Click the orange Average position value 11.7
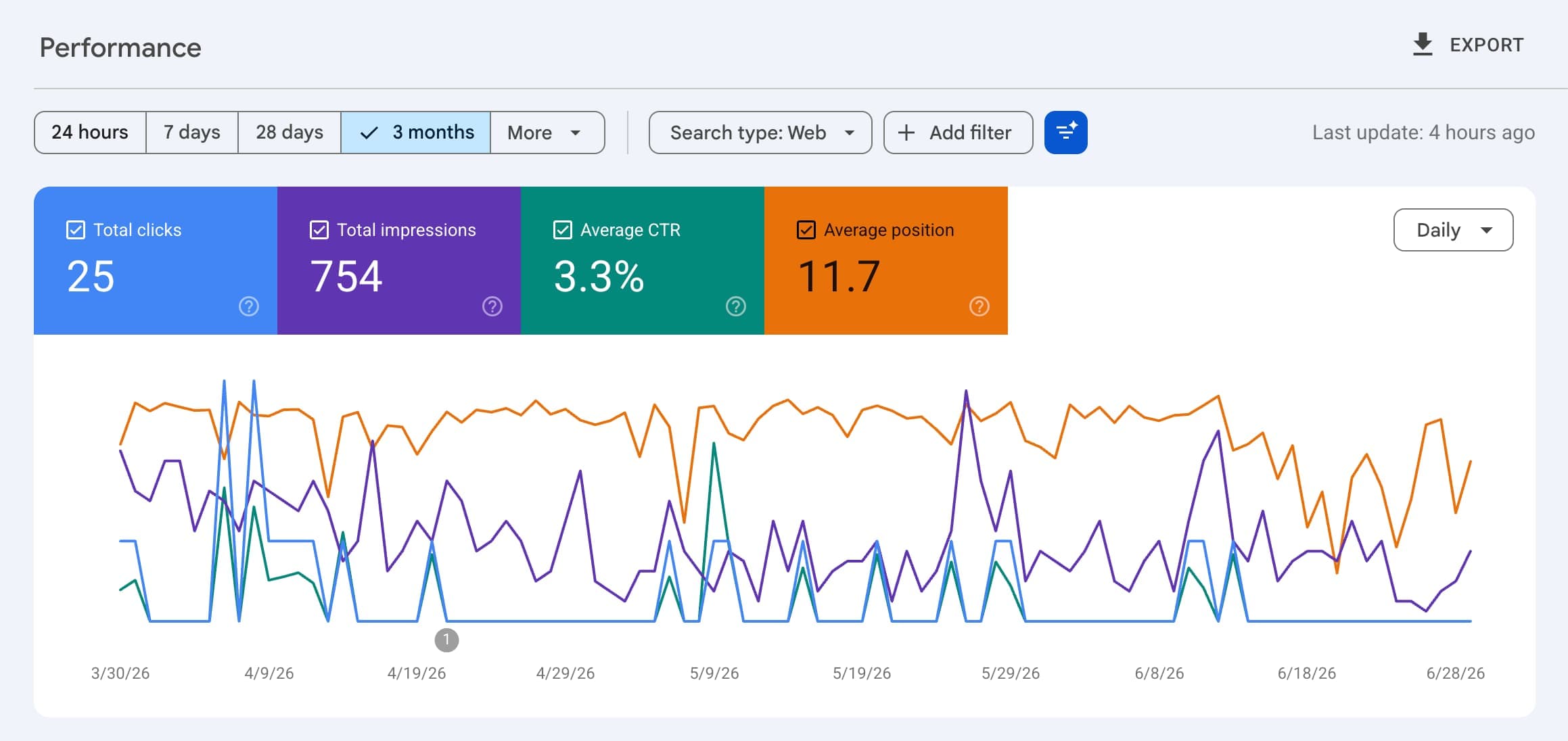This screenshot has height=741, width=1568. coord(839,277)
